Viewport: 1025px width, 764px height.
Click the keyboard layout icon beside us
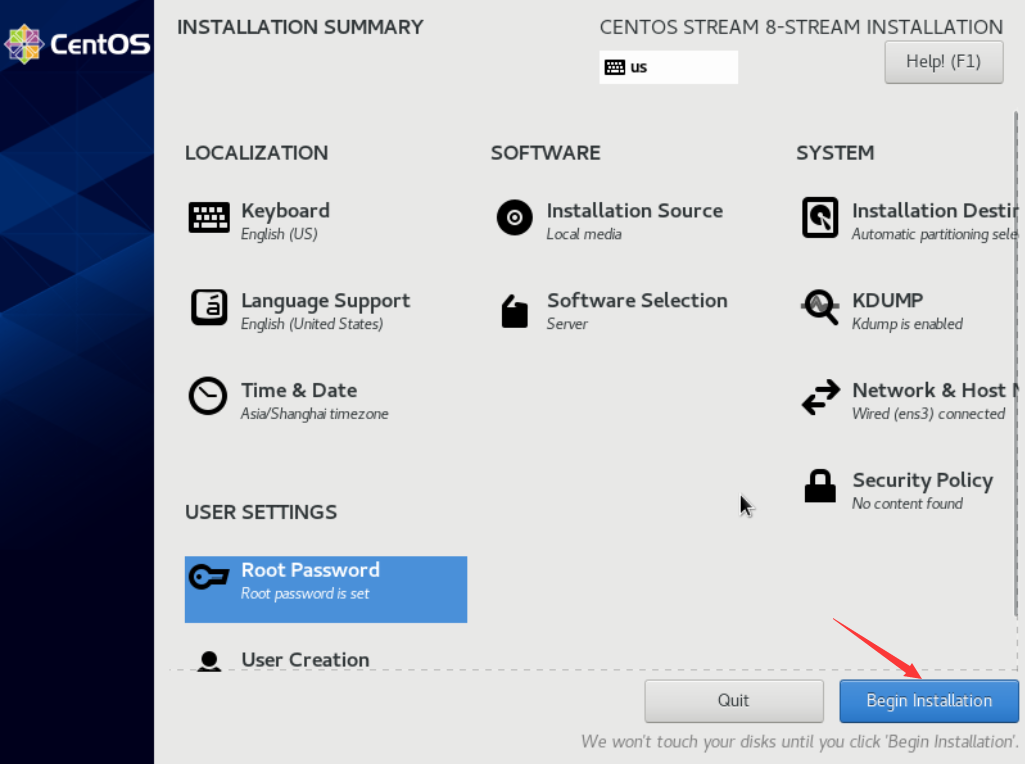[x=614, y=67]
